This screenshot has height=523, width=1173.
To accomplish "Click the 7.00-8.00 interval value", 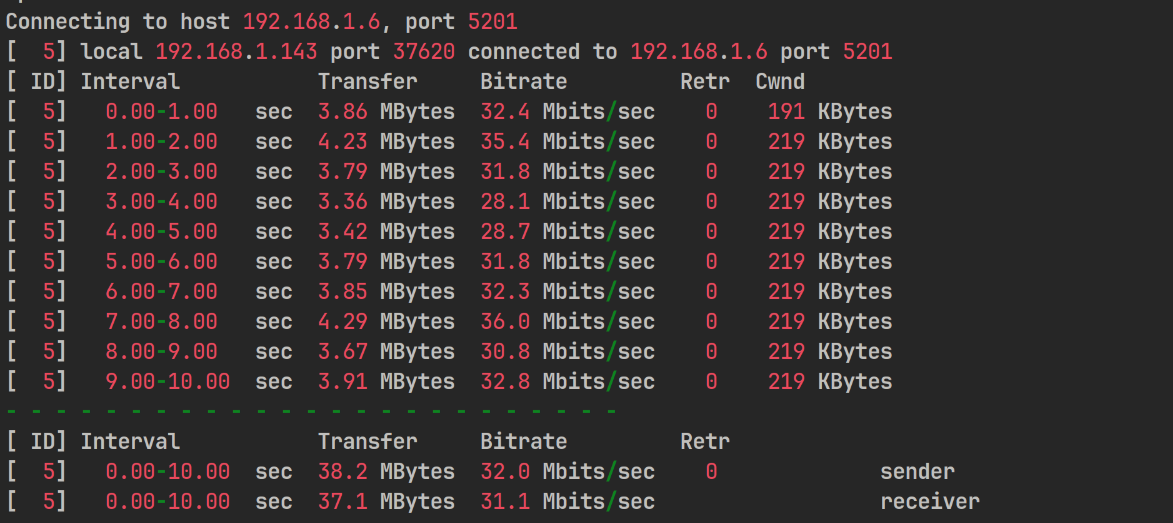I will 162,321.
